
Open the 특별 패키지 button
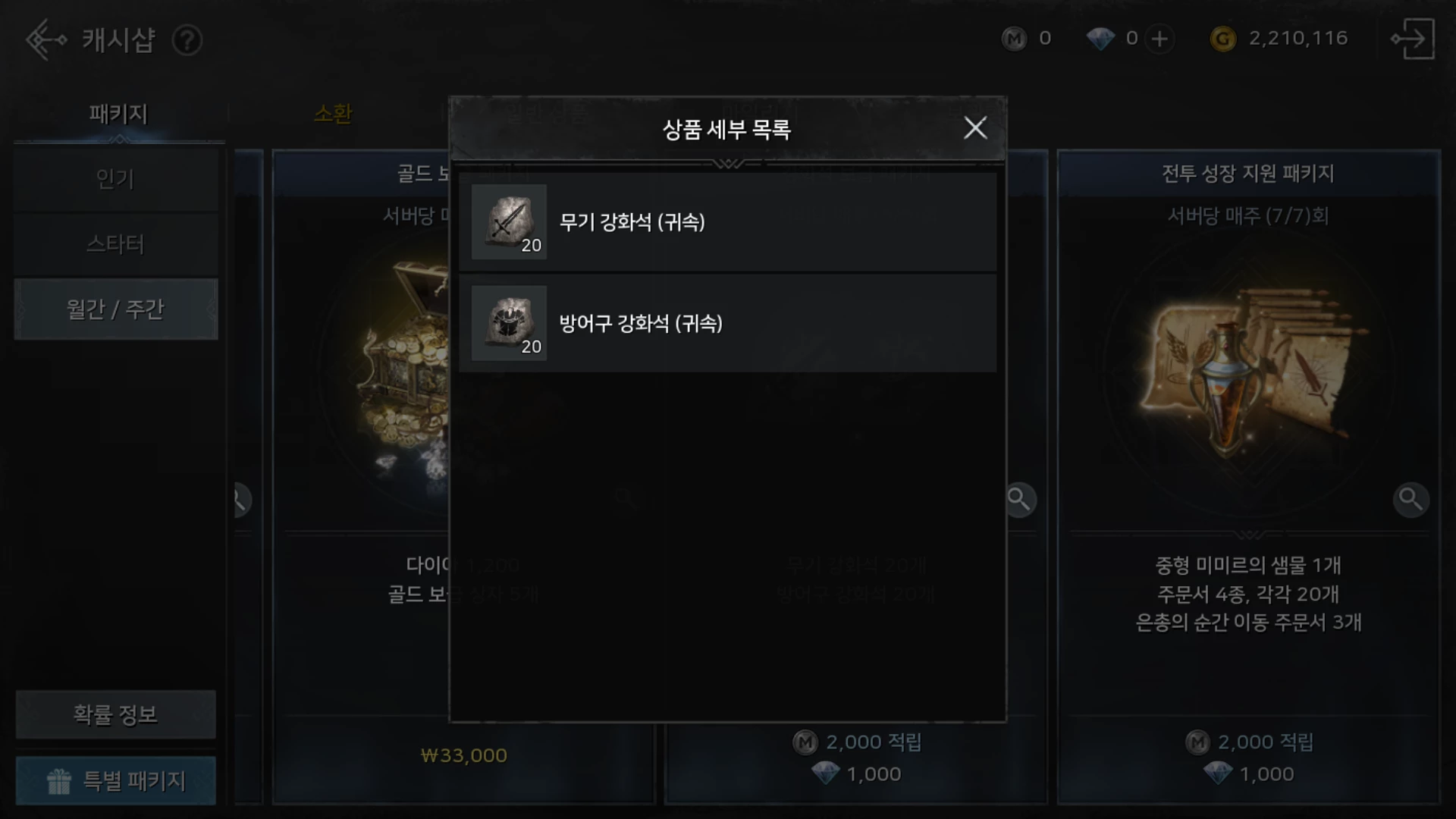click(x=116, y=780)
